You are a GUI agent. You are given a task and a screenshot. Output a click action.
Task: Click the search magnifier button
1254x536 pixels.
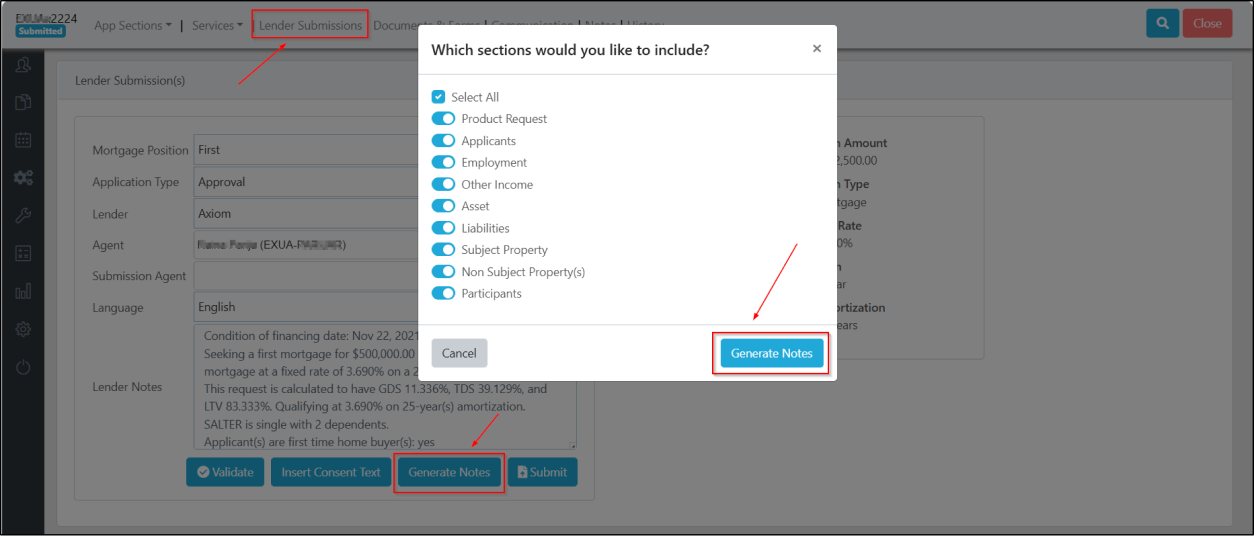[x=1162, y=24]
